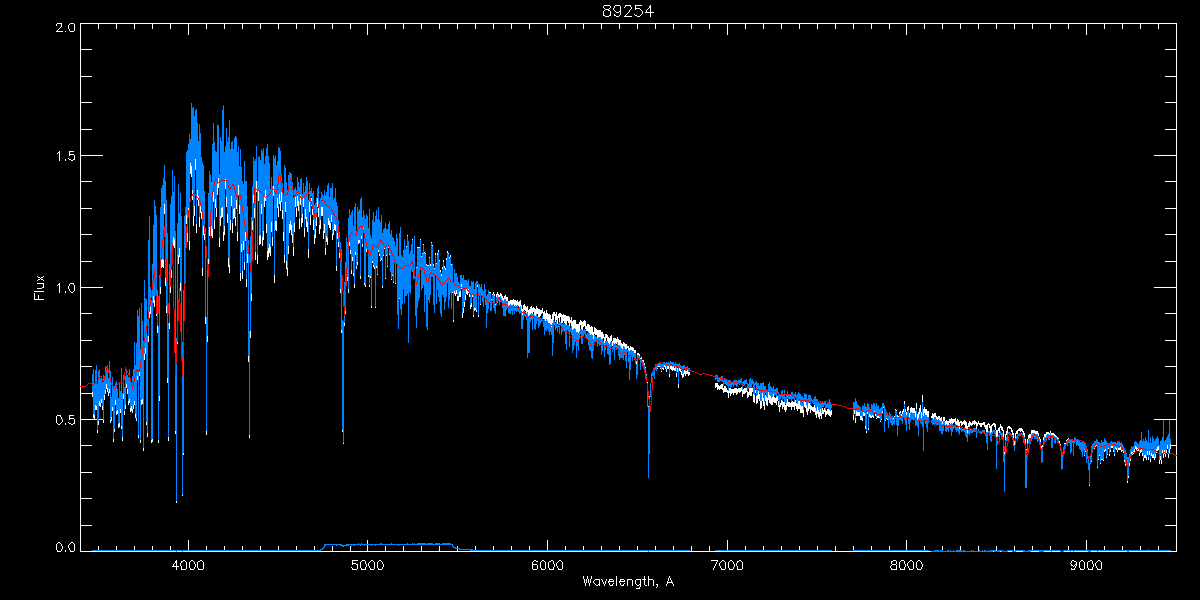Click the 1.0 flux tick label

tap(65, 288)
